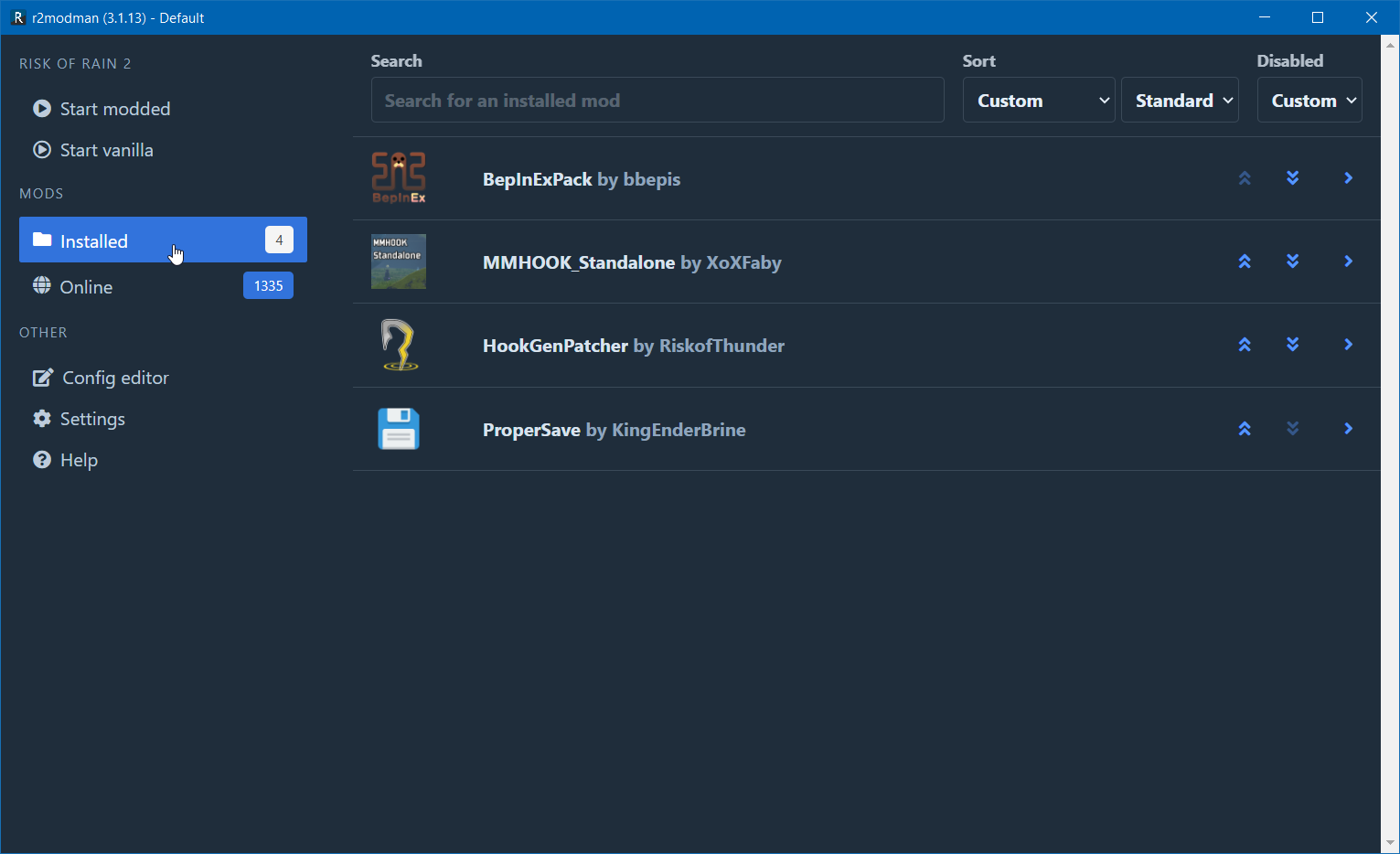Click the Installed folder icon
This screenshot has width=1400, height=854.
pyautogui.click(x=42, y=240)
